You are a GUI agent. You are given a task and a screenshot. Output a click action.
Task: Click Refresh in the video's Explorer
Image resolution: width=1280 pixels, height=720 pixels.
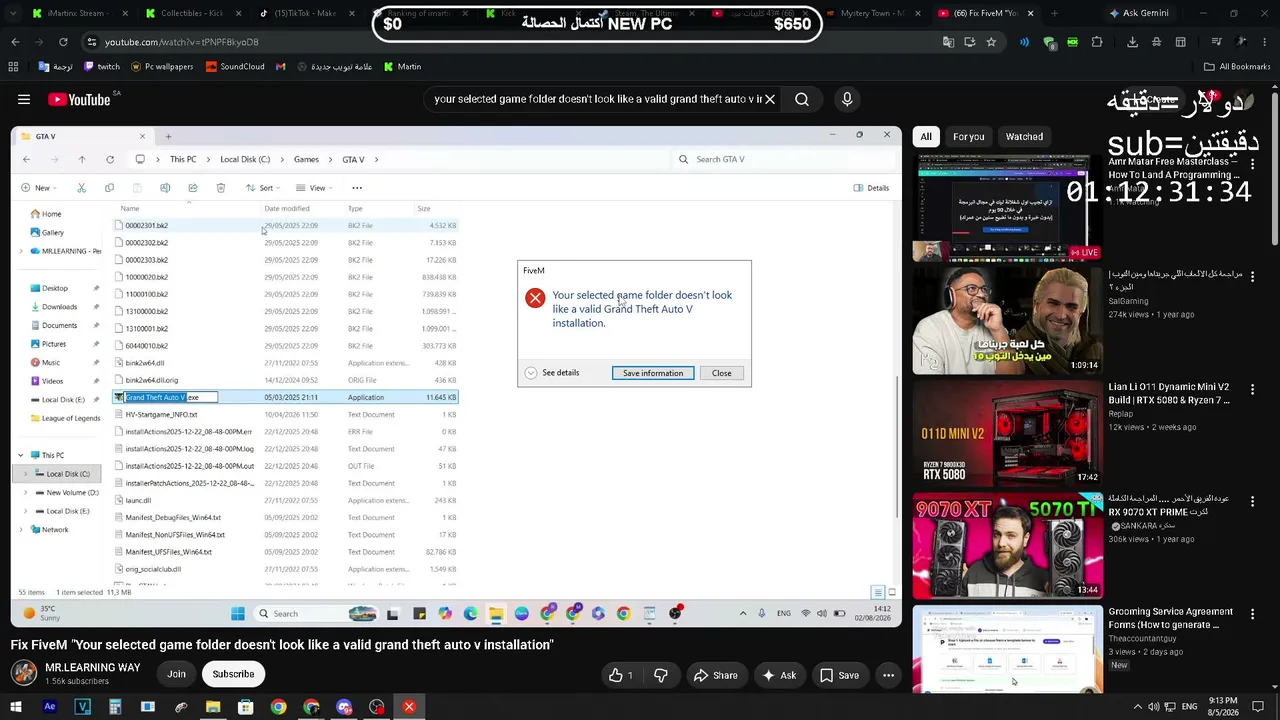(110, 159)
